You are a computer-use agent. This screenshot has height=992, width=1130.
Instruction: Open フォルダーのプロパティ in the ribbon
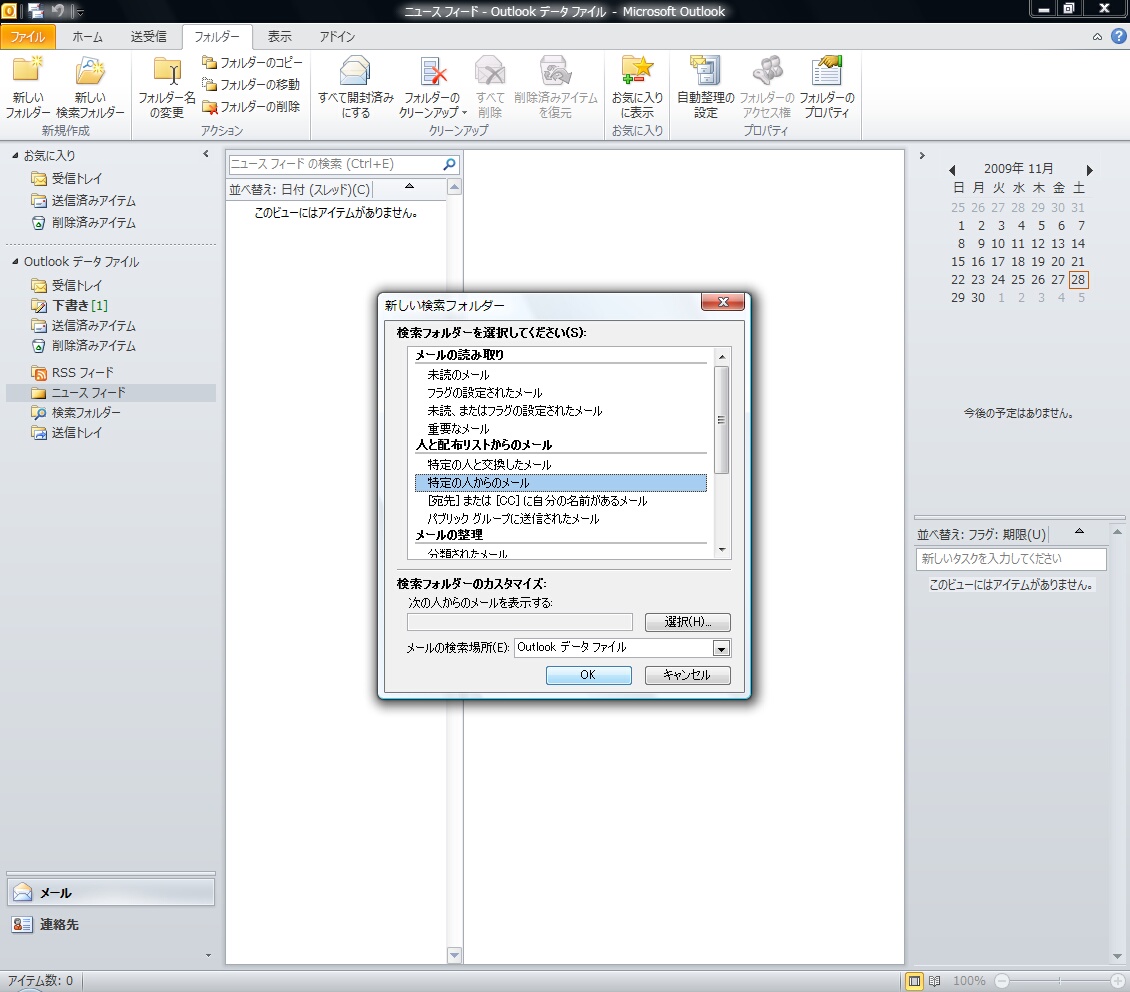tap(827, 86)
